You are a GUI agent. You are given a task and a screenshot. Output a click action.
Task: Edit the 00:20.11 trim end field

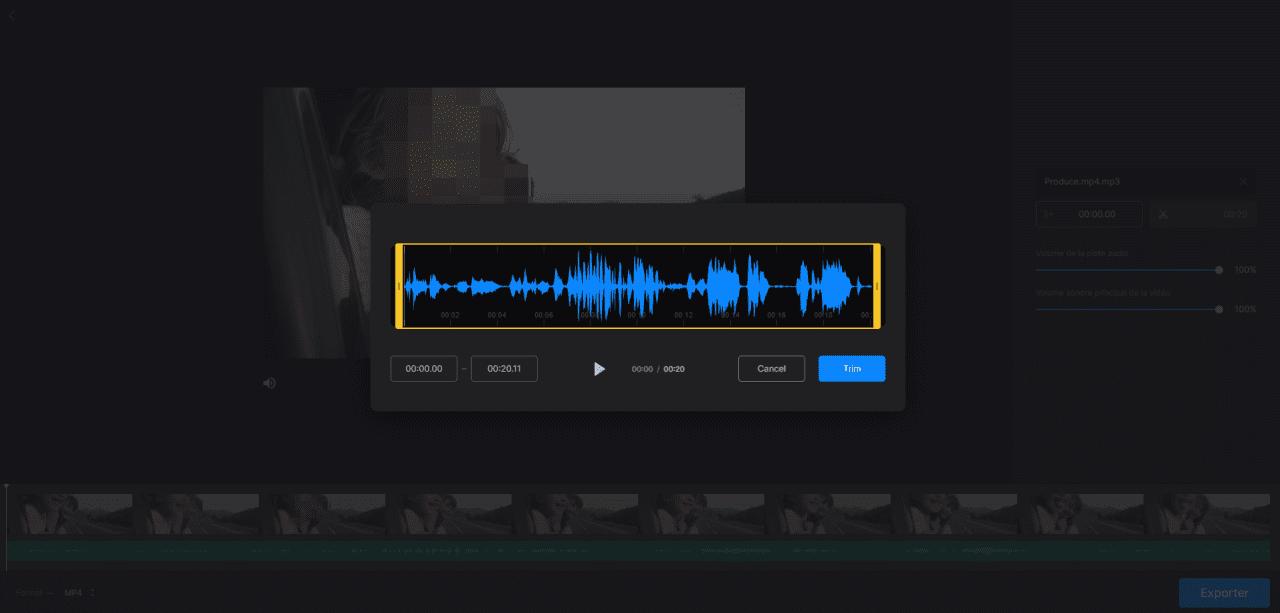504,368
